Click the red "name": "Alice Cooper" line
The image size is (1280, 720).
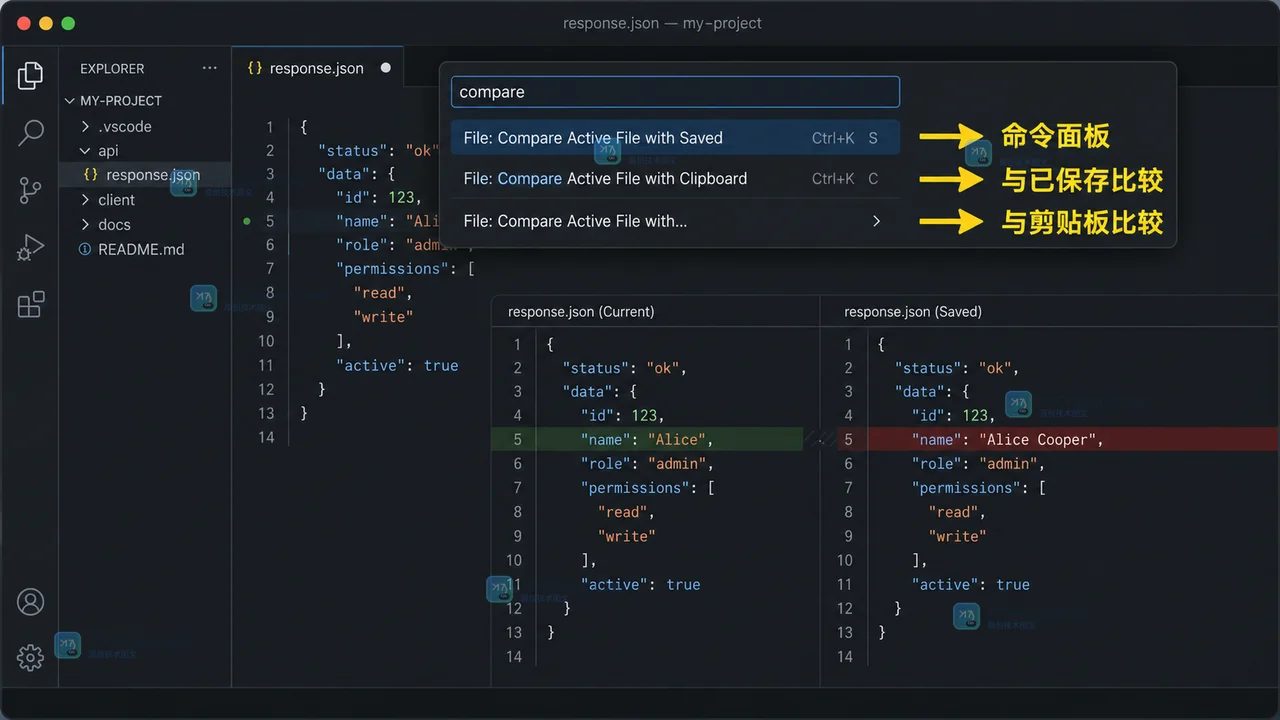pos(1058,440)
